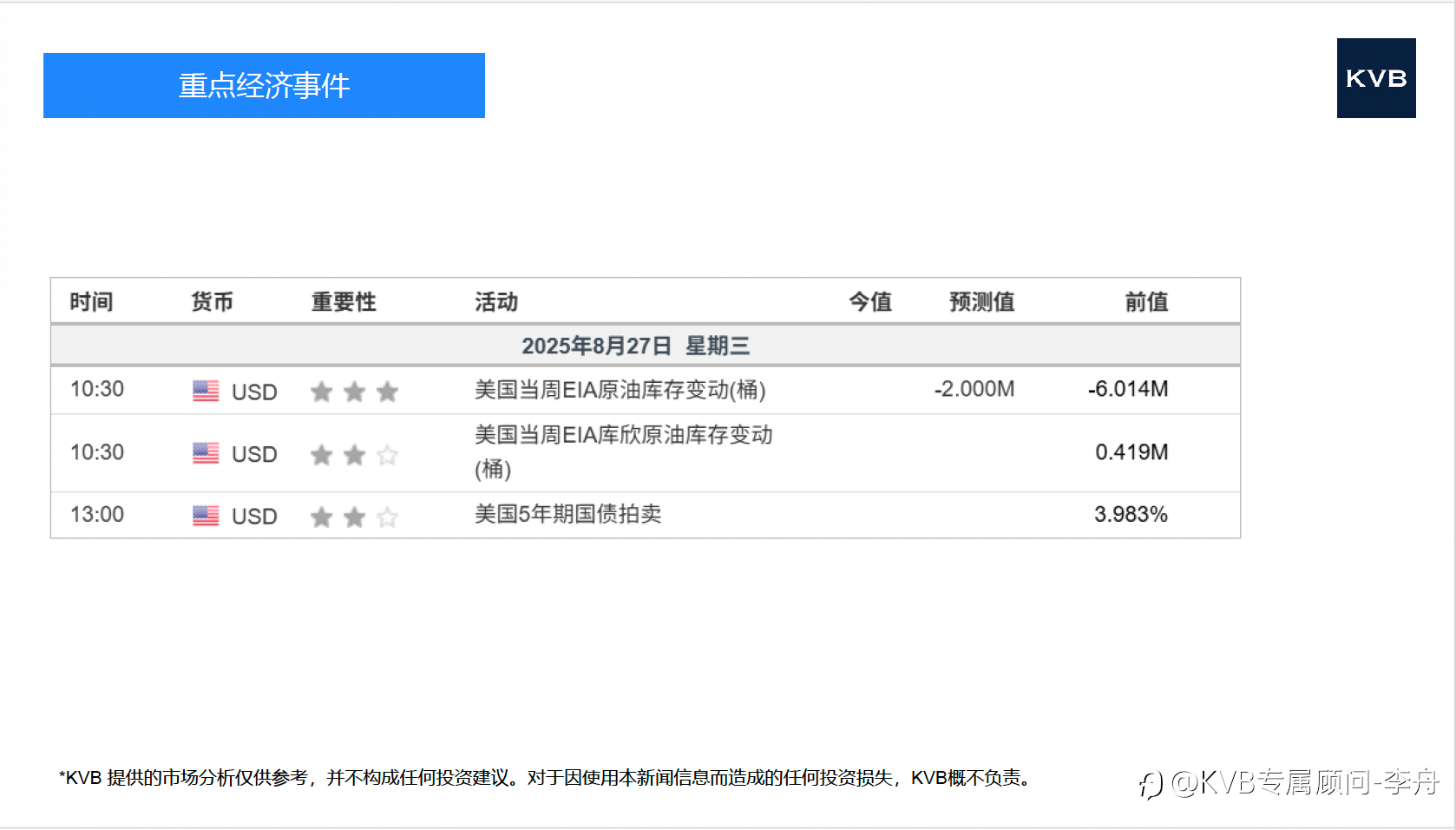Click USD in the EIA库欣原油库存 row
The width and height of the screenshot is (1456, 830).
[254, 455]
